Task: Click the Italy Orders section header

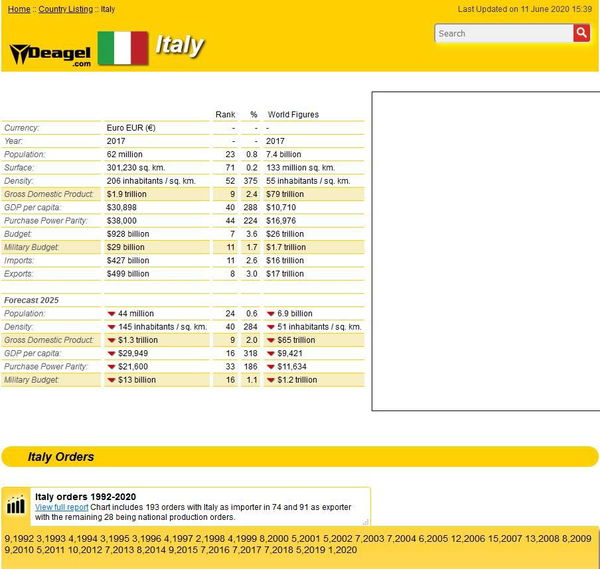Action: click(61, 457)
